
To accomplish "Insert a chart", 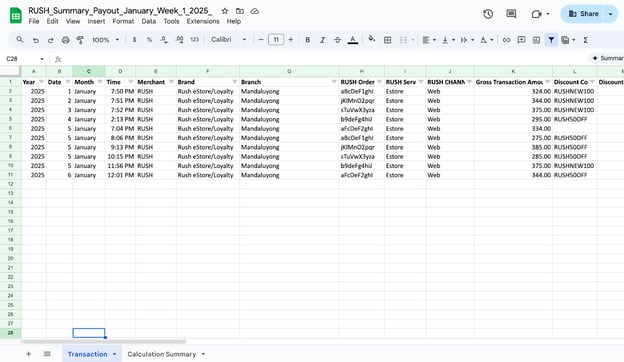I will 536,40.
